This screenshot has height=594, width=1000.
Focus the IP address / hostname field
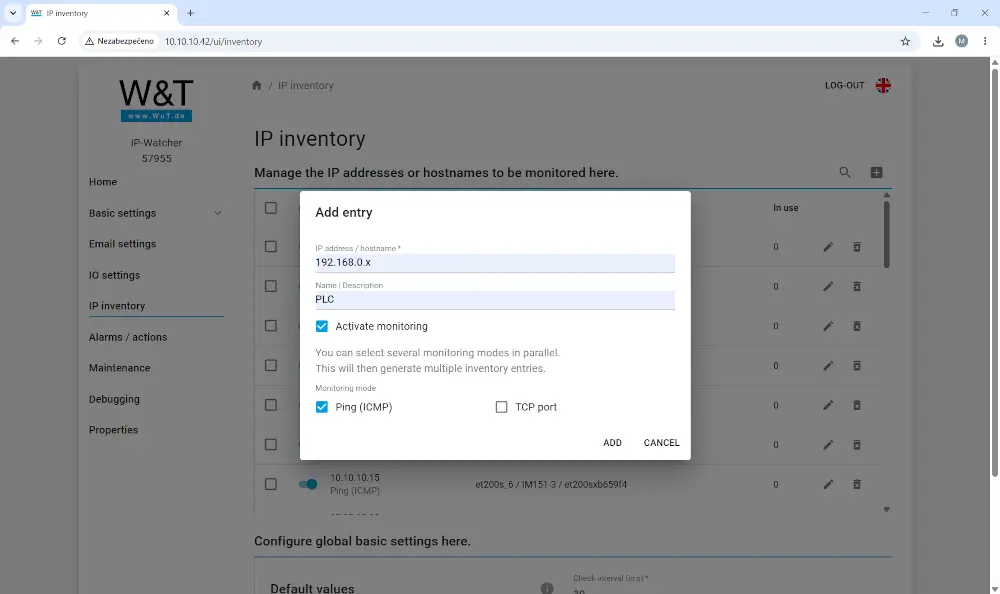coord(495,263)
